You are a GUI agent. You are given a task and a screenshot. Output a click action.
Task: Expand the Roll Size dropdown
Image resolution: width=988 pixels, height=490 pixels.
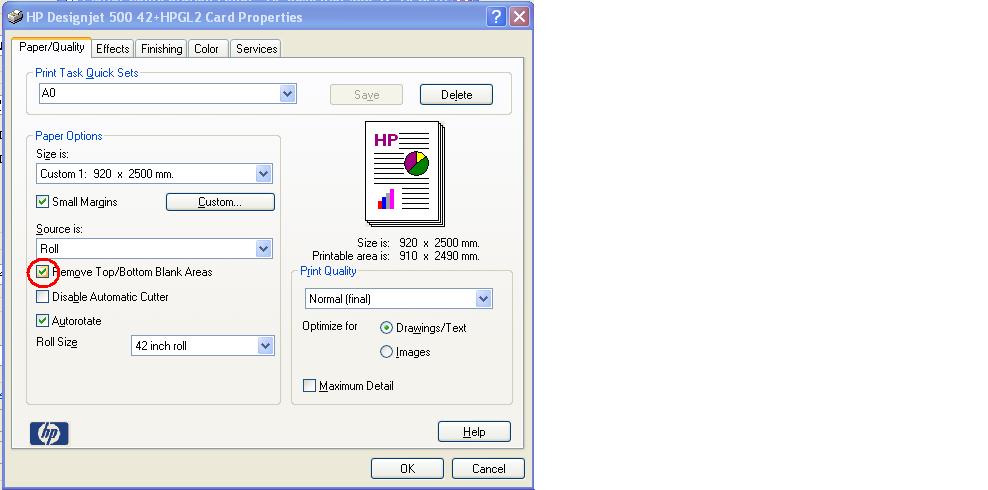(265, 346)
